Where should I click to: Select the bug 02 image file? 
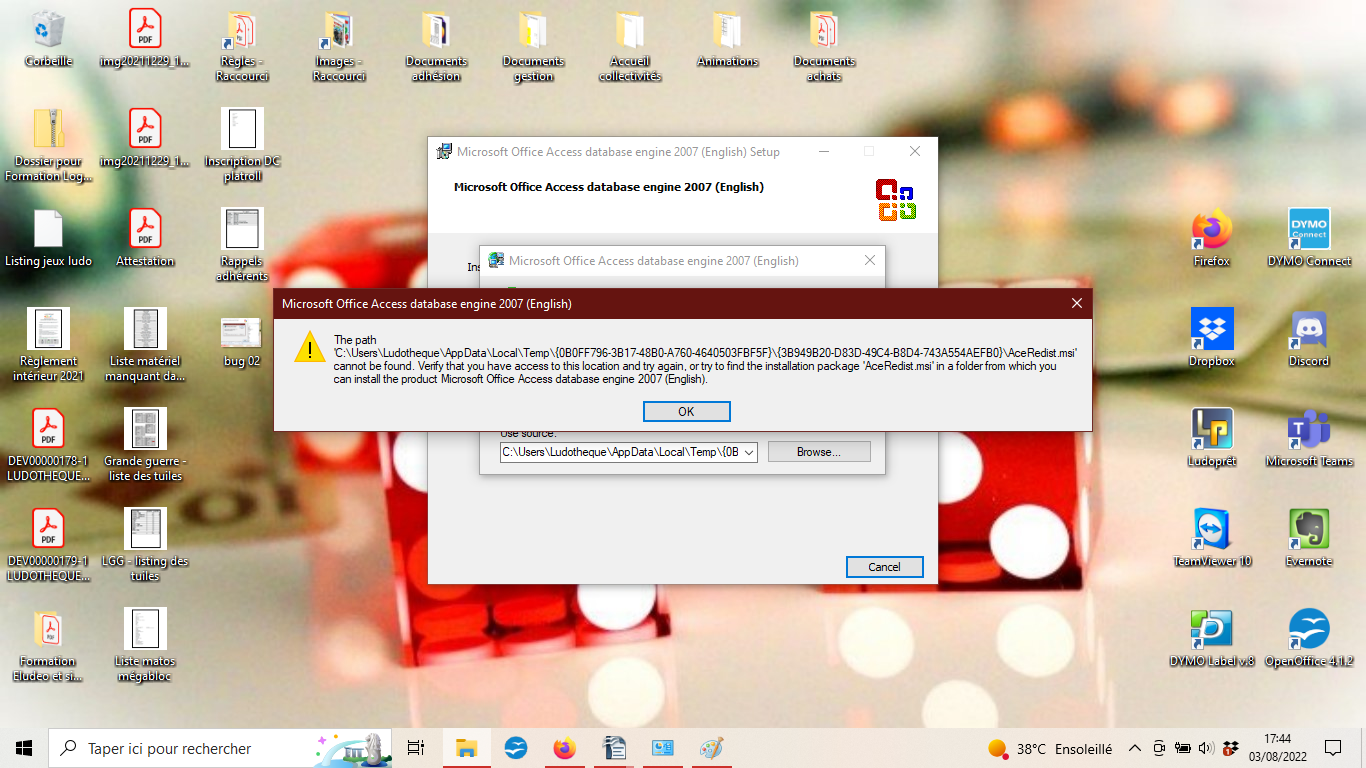click(242, 342)
